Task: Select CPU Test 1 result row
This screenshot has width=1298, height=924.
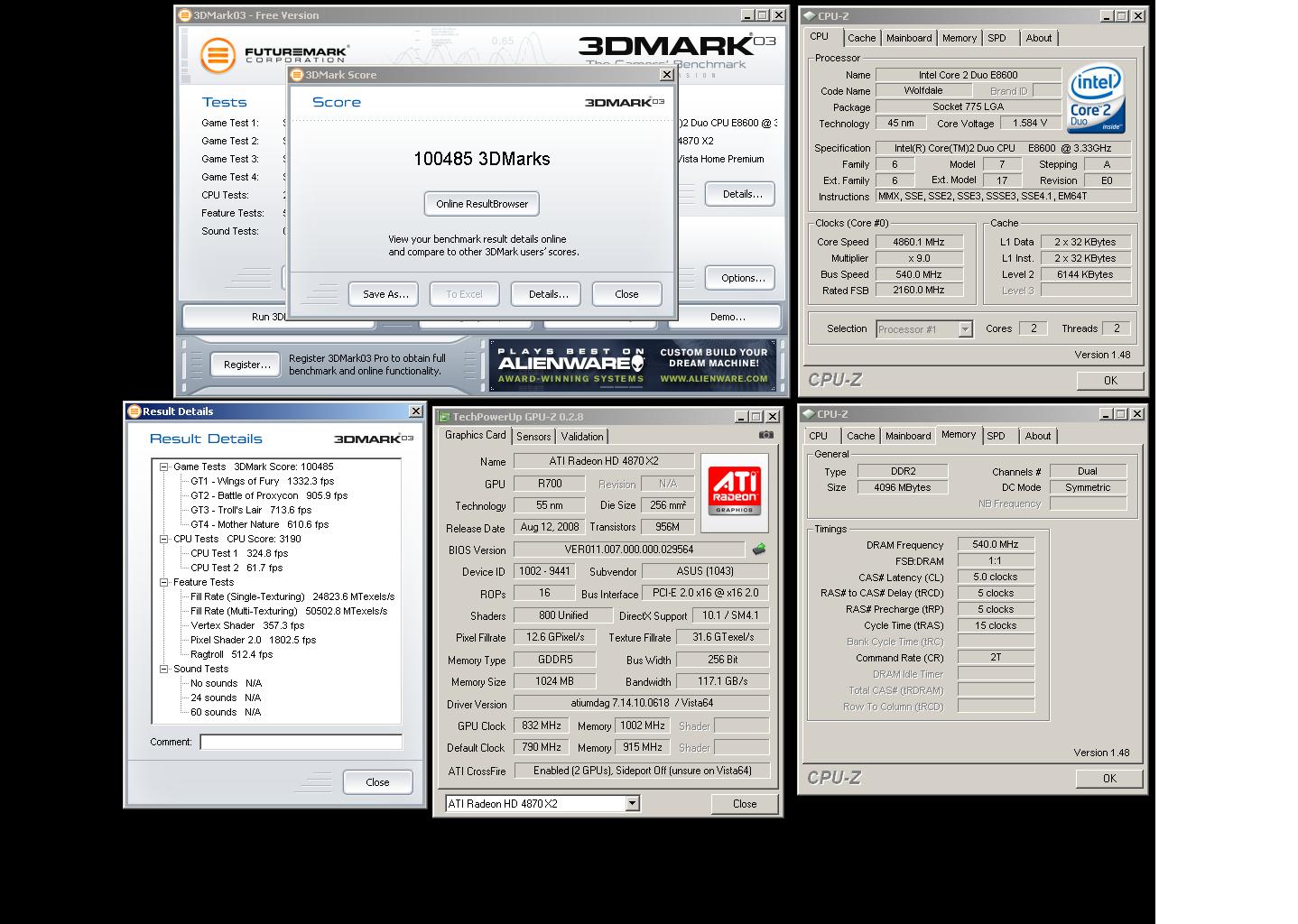Action: click(239, 553)
